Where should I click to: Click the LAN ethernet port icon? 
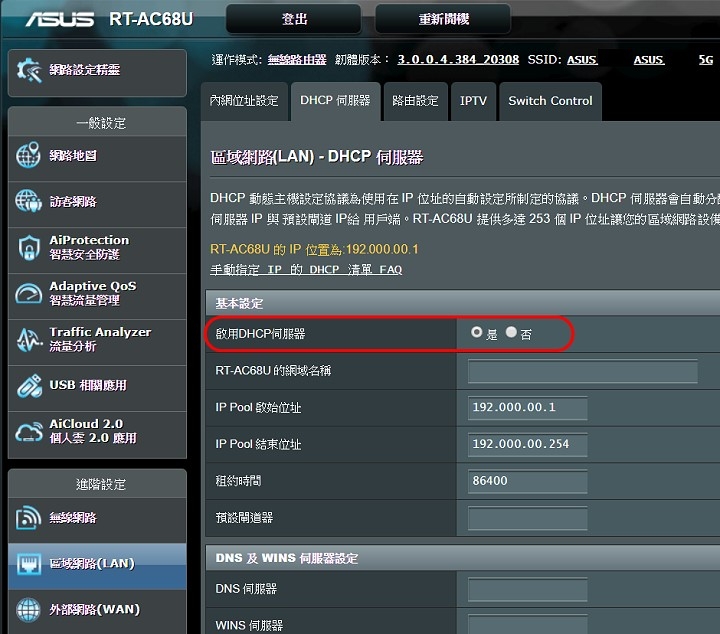click(28, 564)
